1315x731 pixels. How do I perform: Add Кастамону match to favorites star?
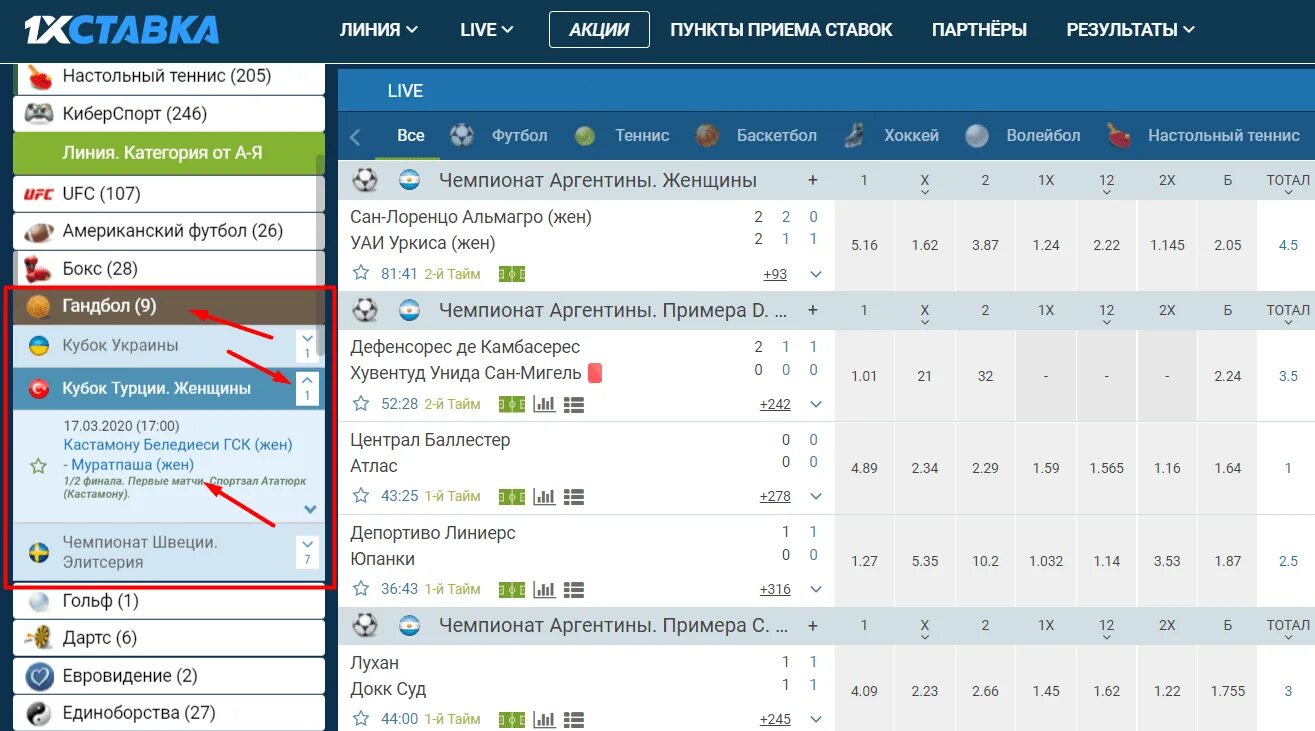39,465
